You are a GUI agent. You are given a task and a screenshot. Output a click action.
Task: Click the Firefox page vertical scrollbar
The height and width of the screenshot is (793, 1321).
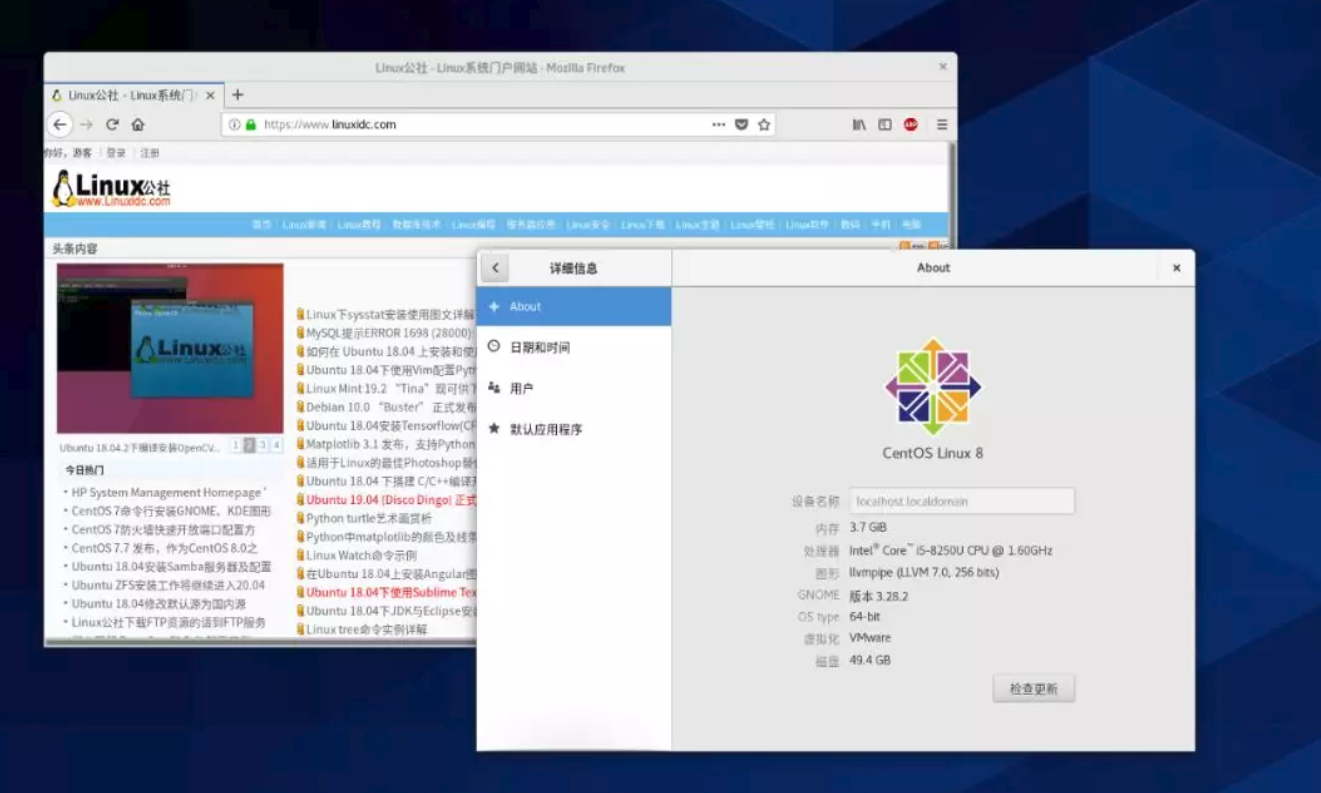pos(952,195)
